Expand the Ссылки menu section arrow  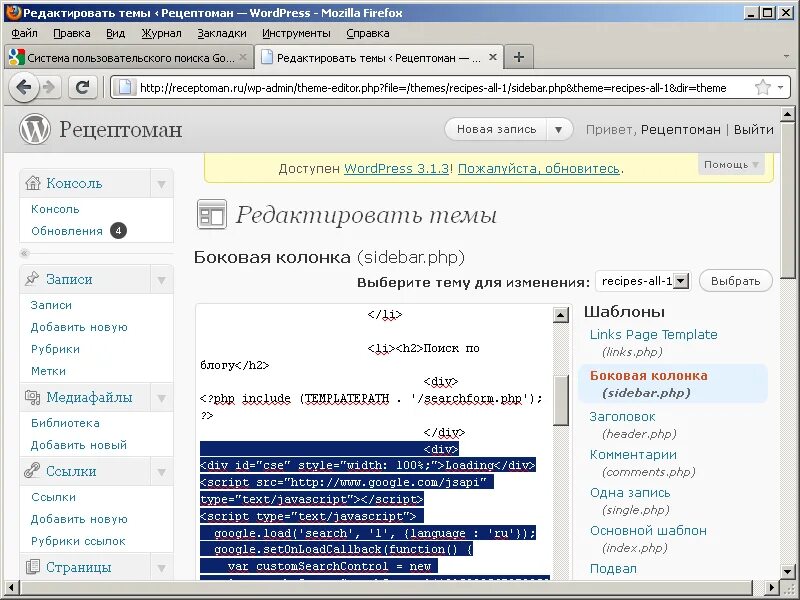(x=162, y=471)
